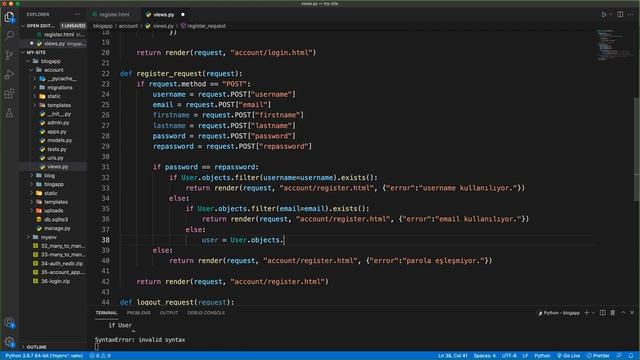Screen dimensions: 640x360
Task: Open urls.py in the explorer
Action: click(55, 158)
